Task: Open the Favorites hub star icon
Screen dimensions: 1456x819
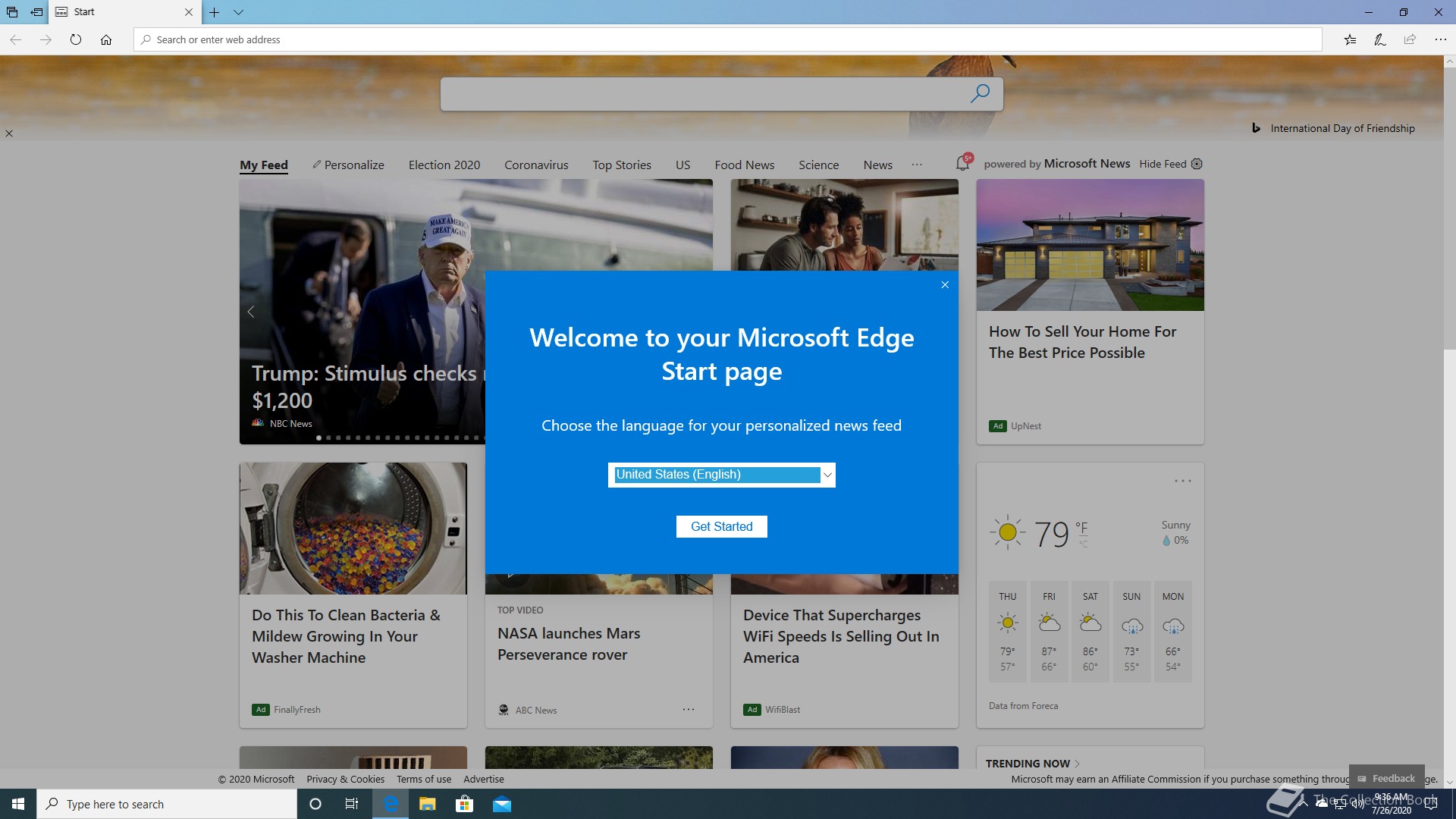Action: 1350,39
